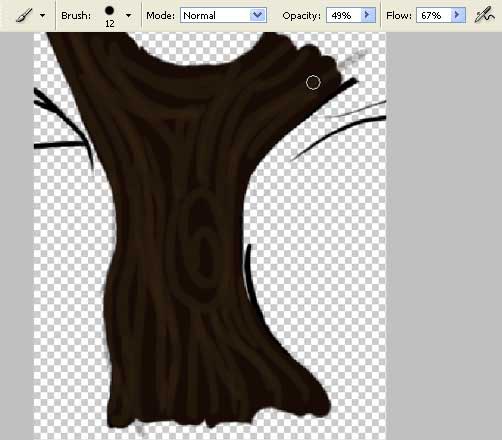Click the blue arrow of the Mode combo box
The height and width of the screenshot is (440, 502).
(258, 15)
